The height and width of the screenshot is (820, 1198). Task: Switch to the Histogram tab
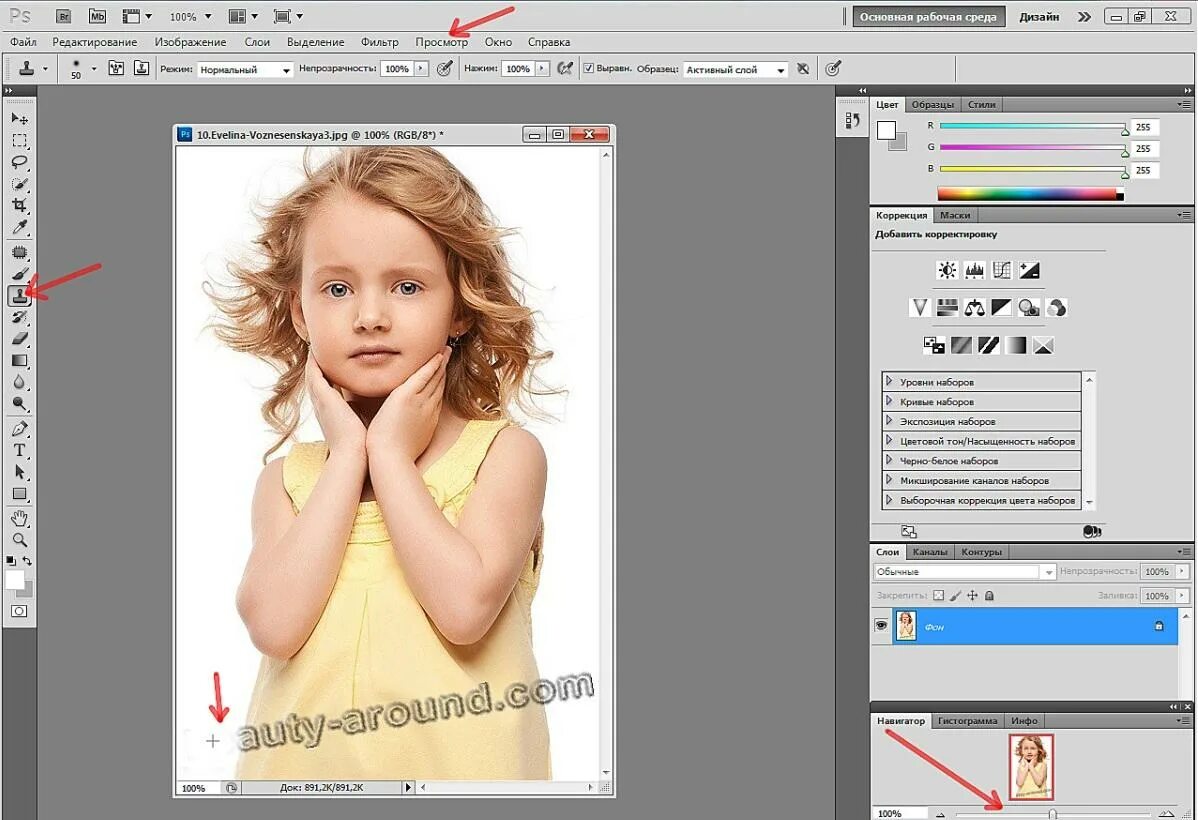click(x=967, y=721)
